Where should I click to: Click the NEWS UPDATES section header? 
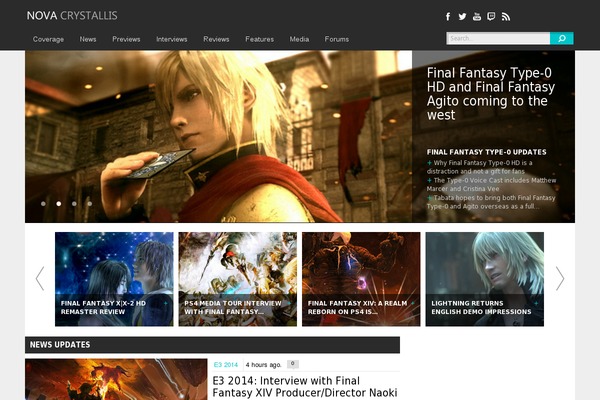[x=212, y=345]
